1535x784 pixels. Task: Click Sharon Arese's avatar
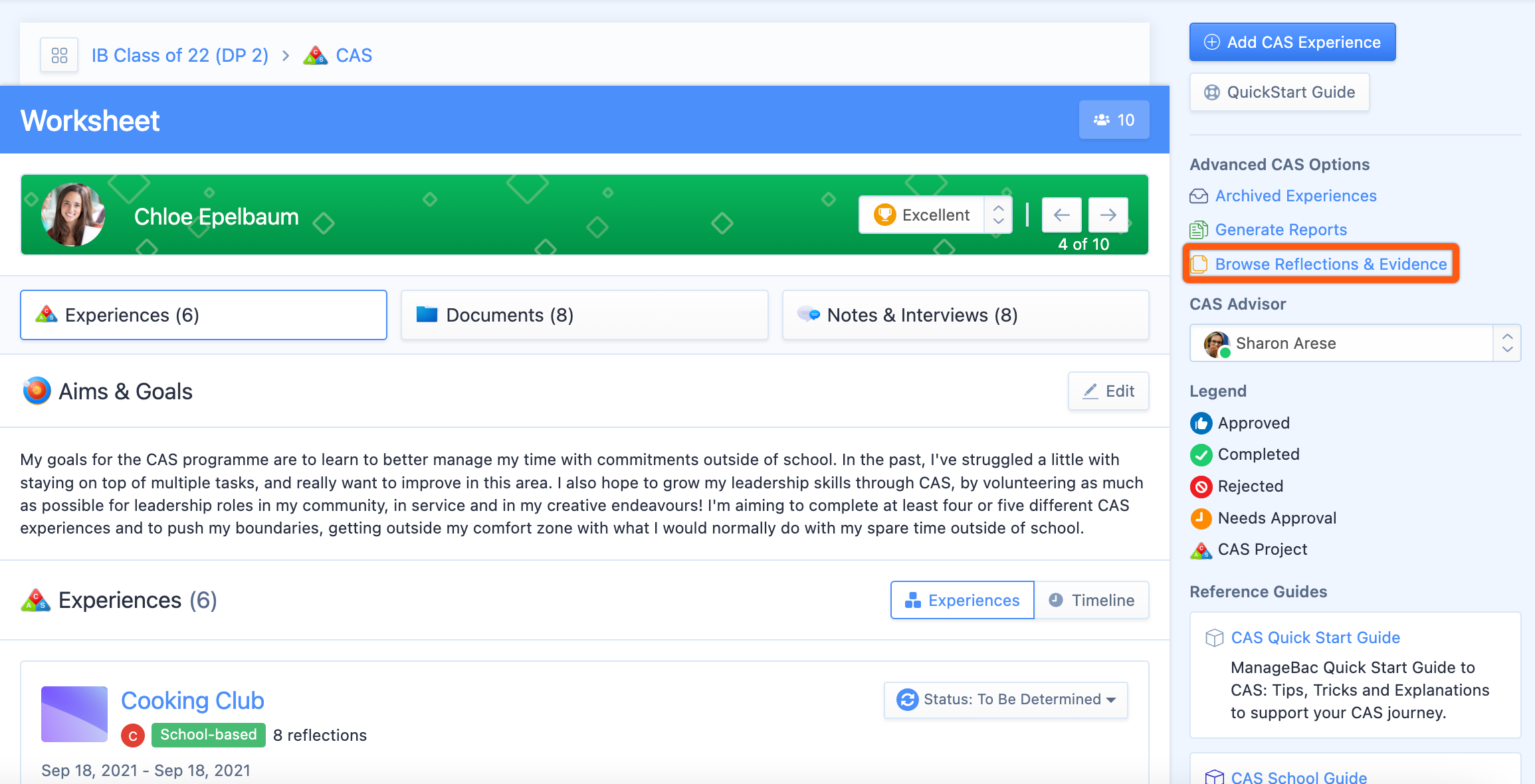pyautogui.click(x=1217, y=343)
